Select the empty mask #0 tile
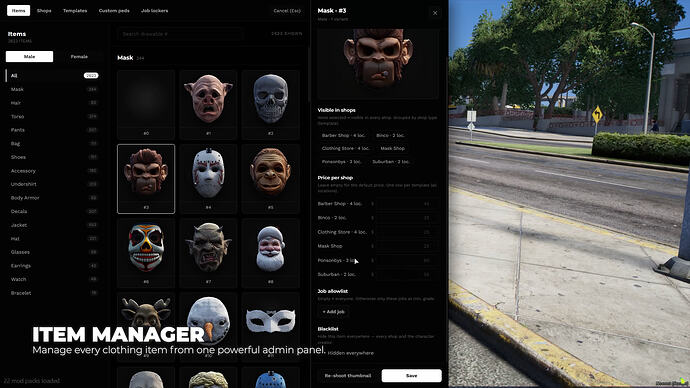The width and height of the screenshot is (690, 388). point(146,105)
